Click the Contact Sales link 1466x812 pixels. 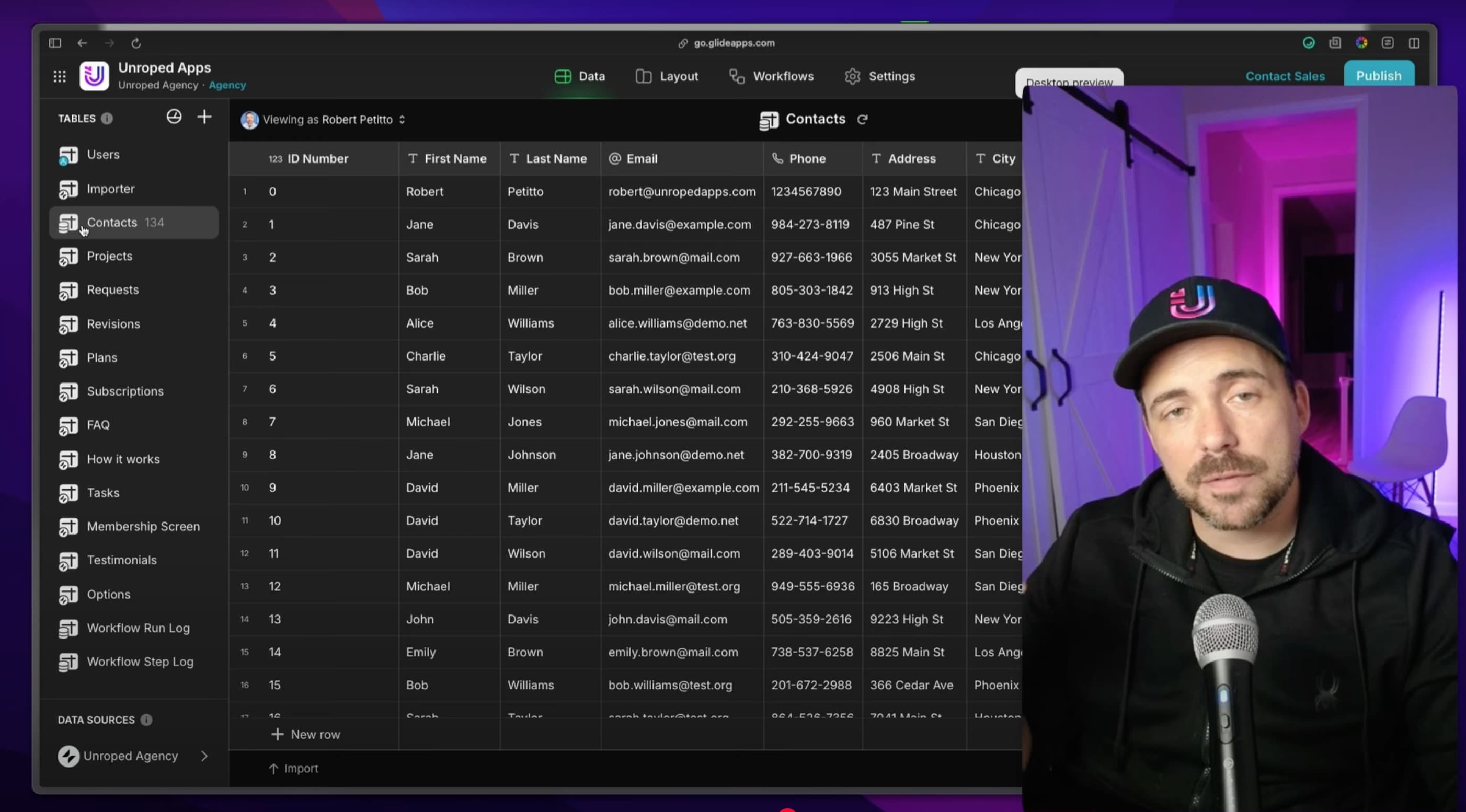point(1285,76)
